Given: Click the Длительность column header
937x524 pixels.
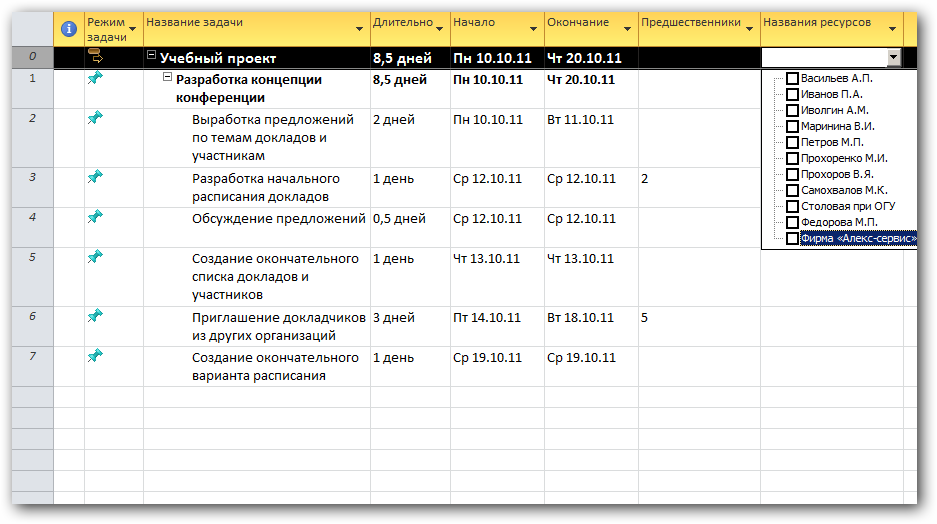Looking at the screenshot, I should 411,29.
